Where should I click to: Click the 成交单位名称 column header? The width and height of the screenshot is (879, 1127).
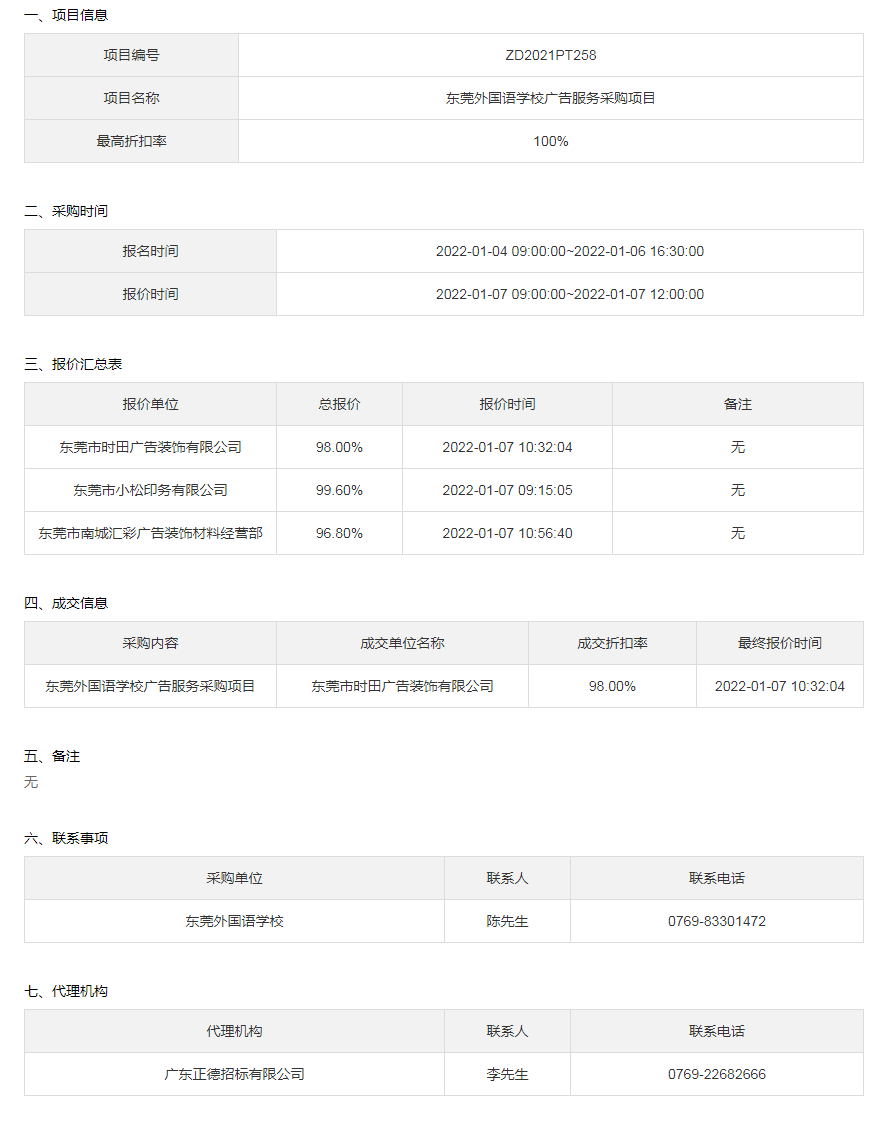pos(402,643)
